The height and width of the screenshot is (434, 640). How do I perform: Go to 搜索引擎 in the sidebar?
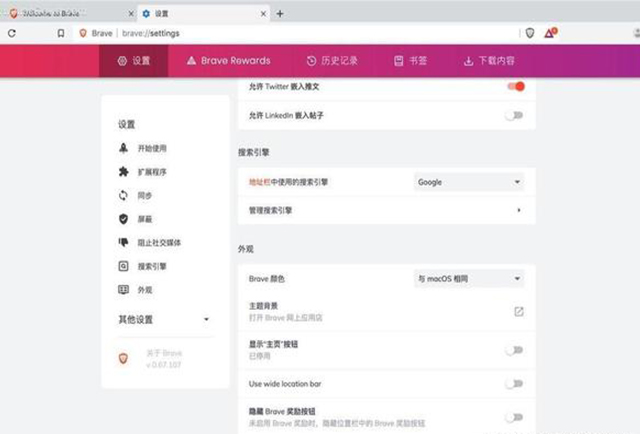(x=152, y=266)
